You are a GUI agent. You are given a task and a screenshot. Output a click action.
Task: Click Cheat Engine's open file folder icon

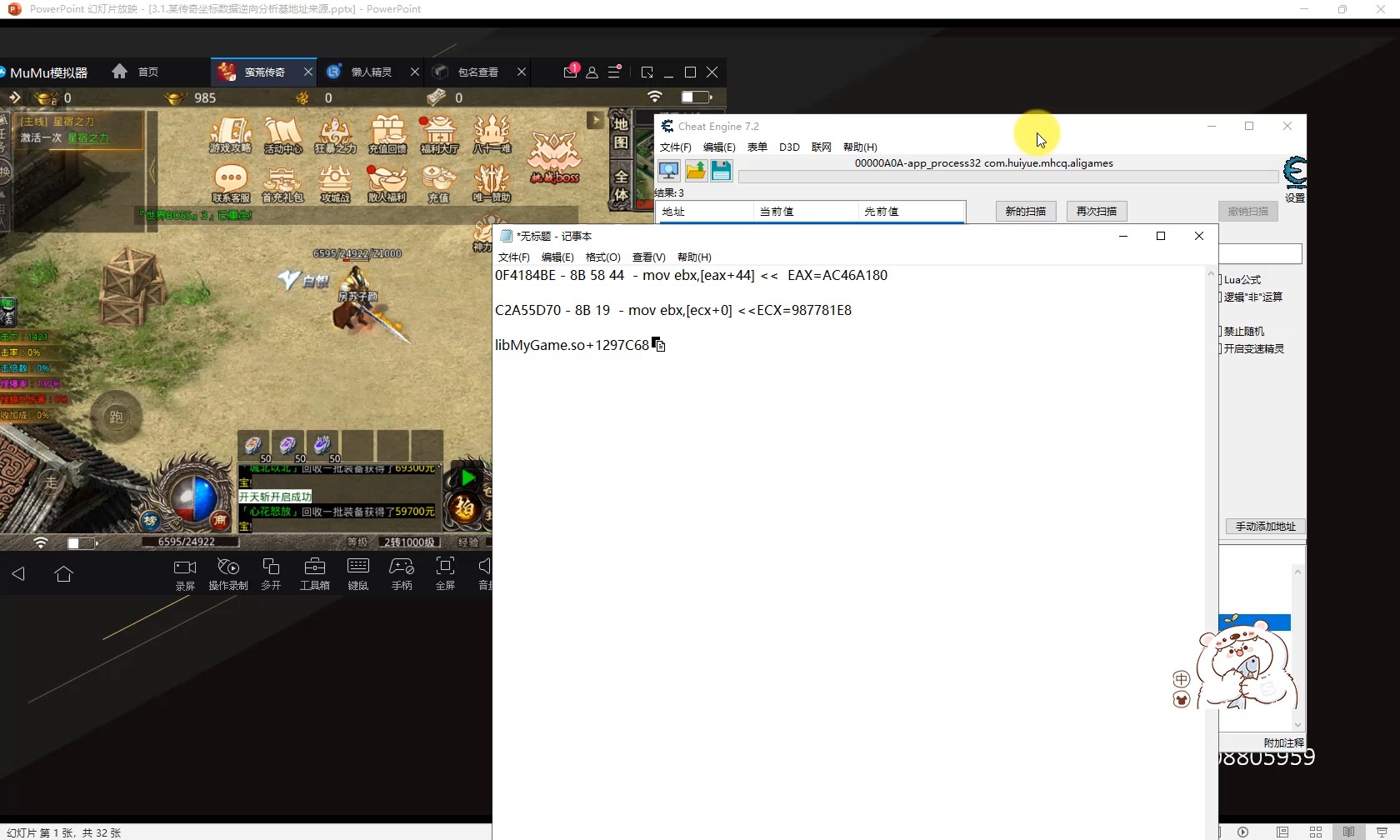696,171
